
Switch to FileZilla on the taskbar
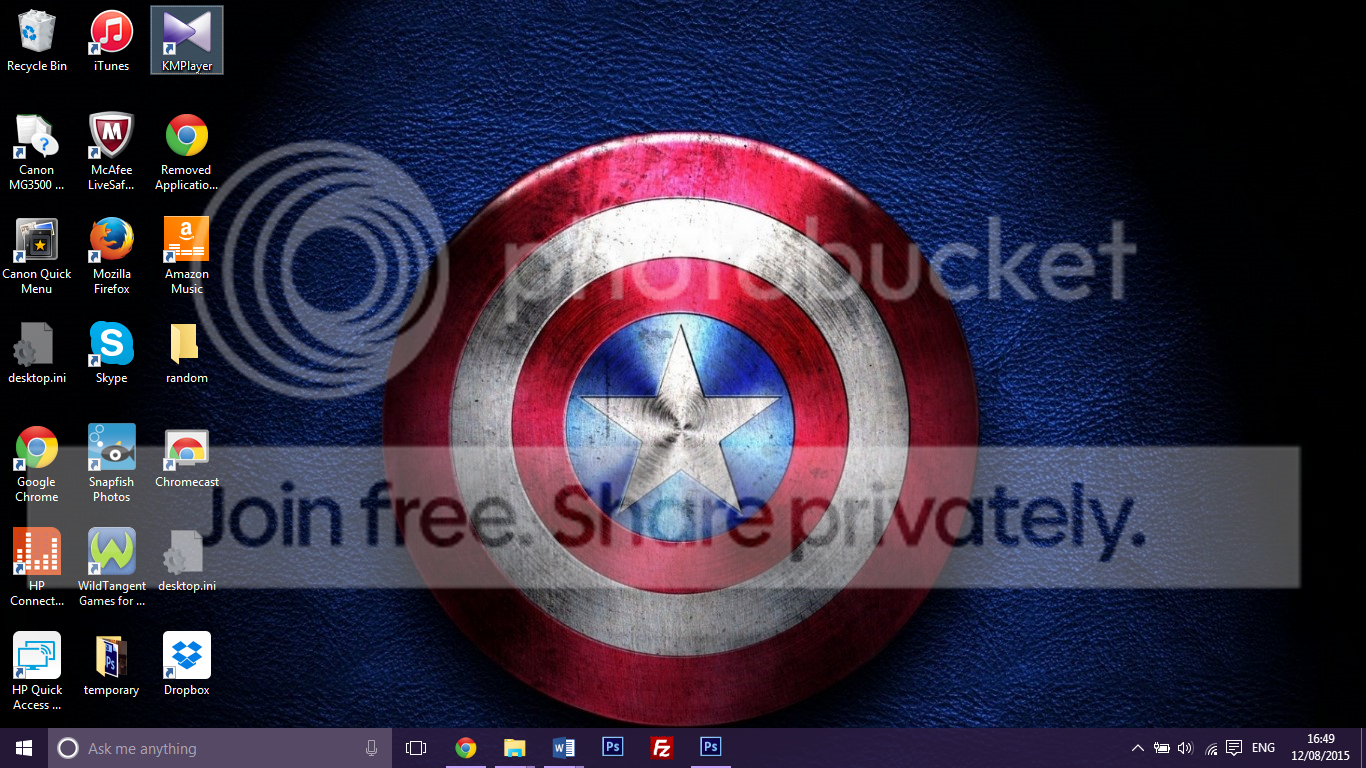(x=661, y=748)
